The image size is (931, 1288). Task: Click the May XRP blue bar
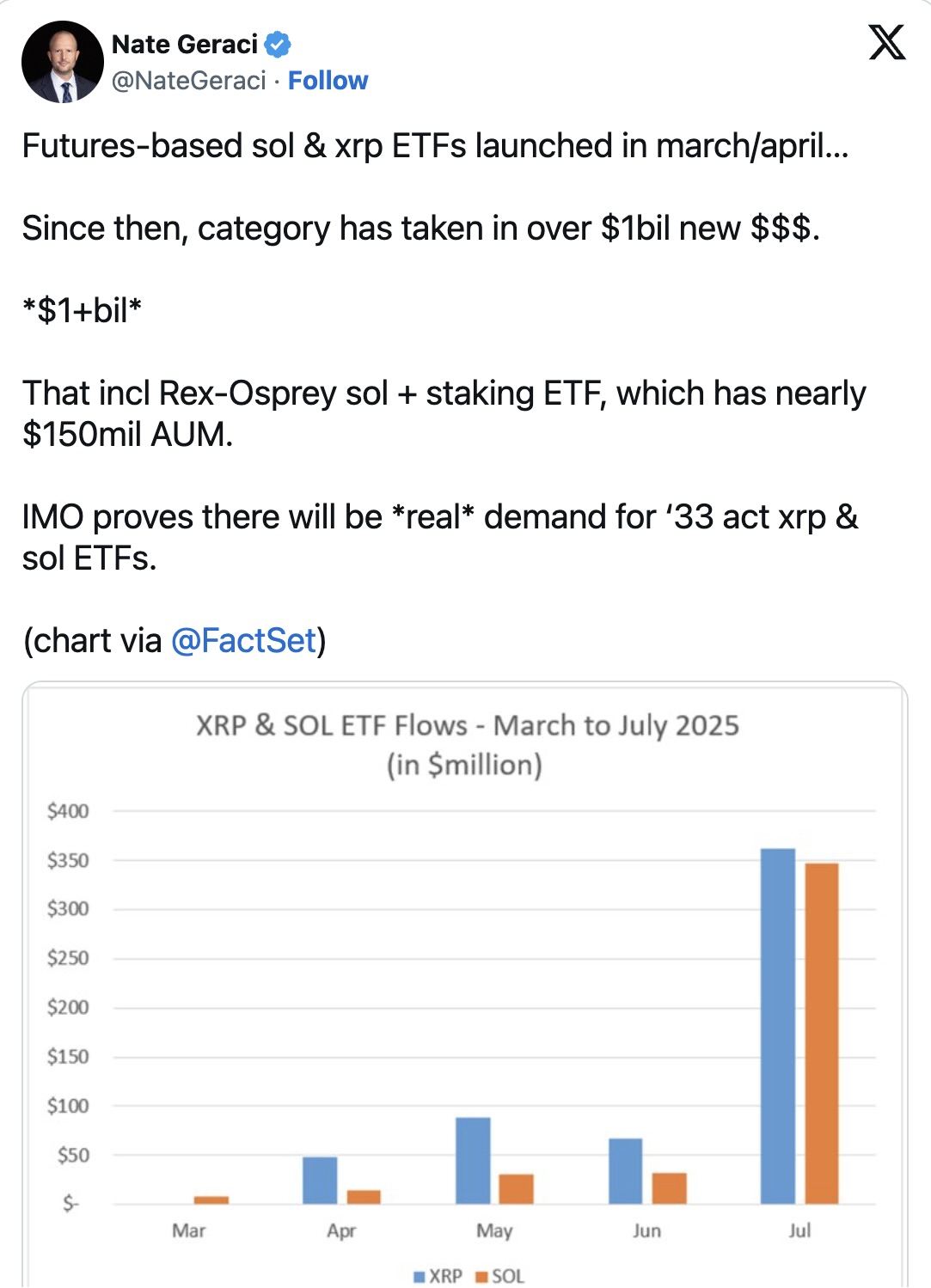473,1160
